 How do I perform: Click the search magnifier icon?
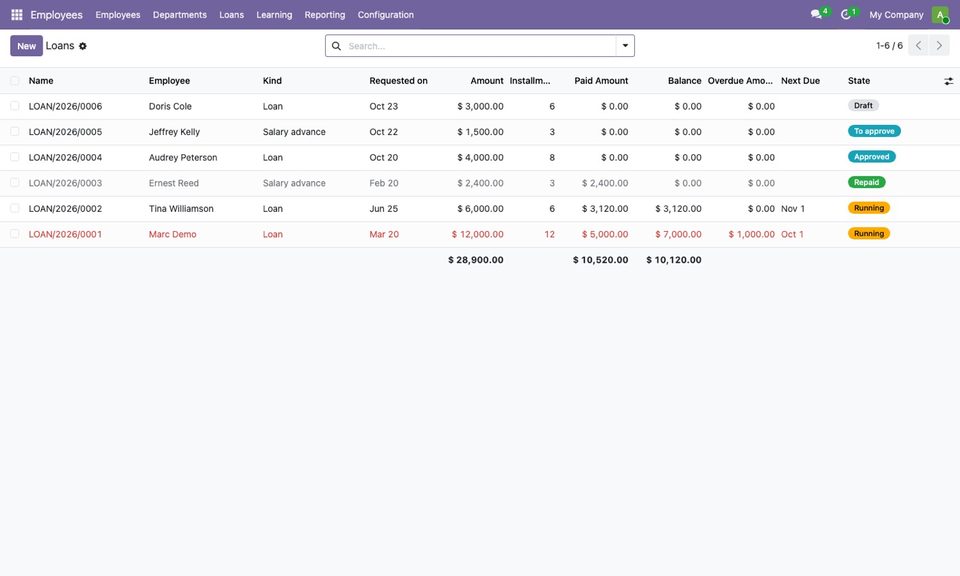click(336, 46)
